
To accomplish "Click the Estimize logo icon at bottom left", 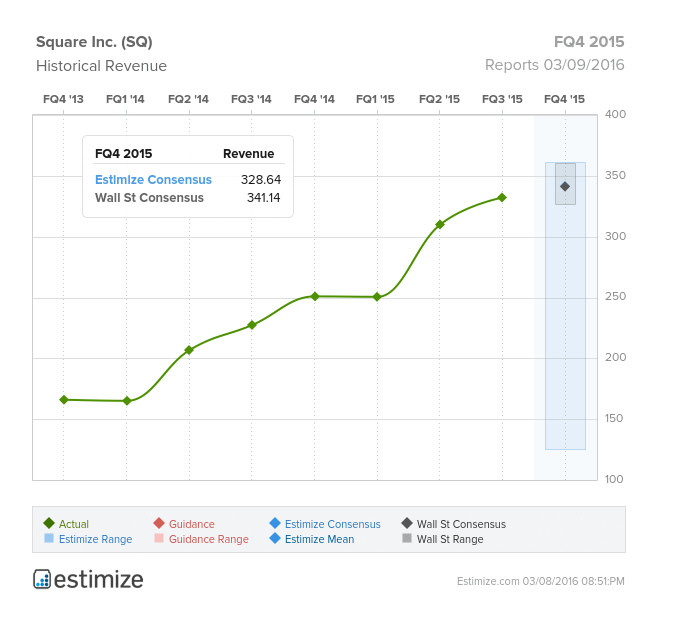I will pyautogui.click(x=42, y=579).
